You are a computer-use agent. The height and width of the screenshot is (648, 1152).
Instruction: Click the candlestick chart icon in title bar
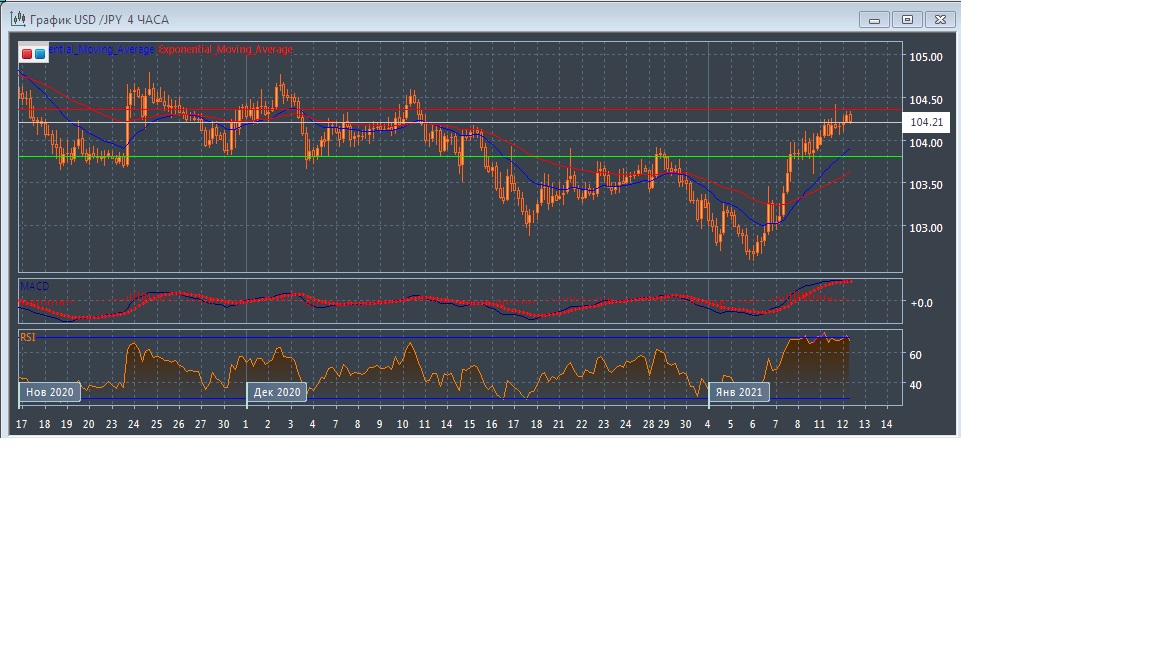point(17,19)
